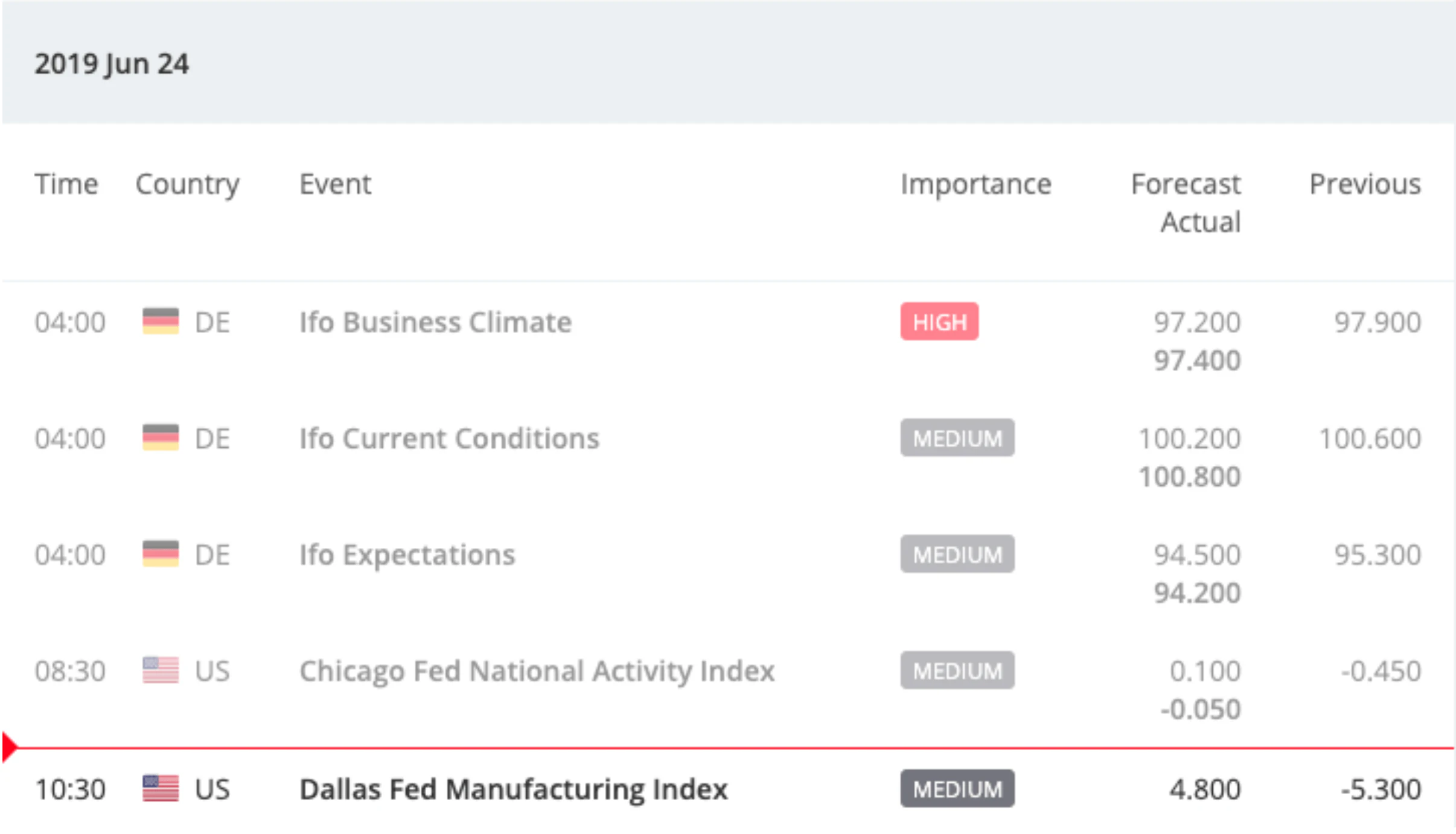The height and width of the screenshot is (834, 1456).
Task: Open the Ifo Business Climate event
Action: [x=435, y=322]
